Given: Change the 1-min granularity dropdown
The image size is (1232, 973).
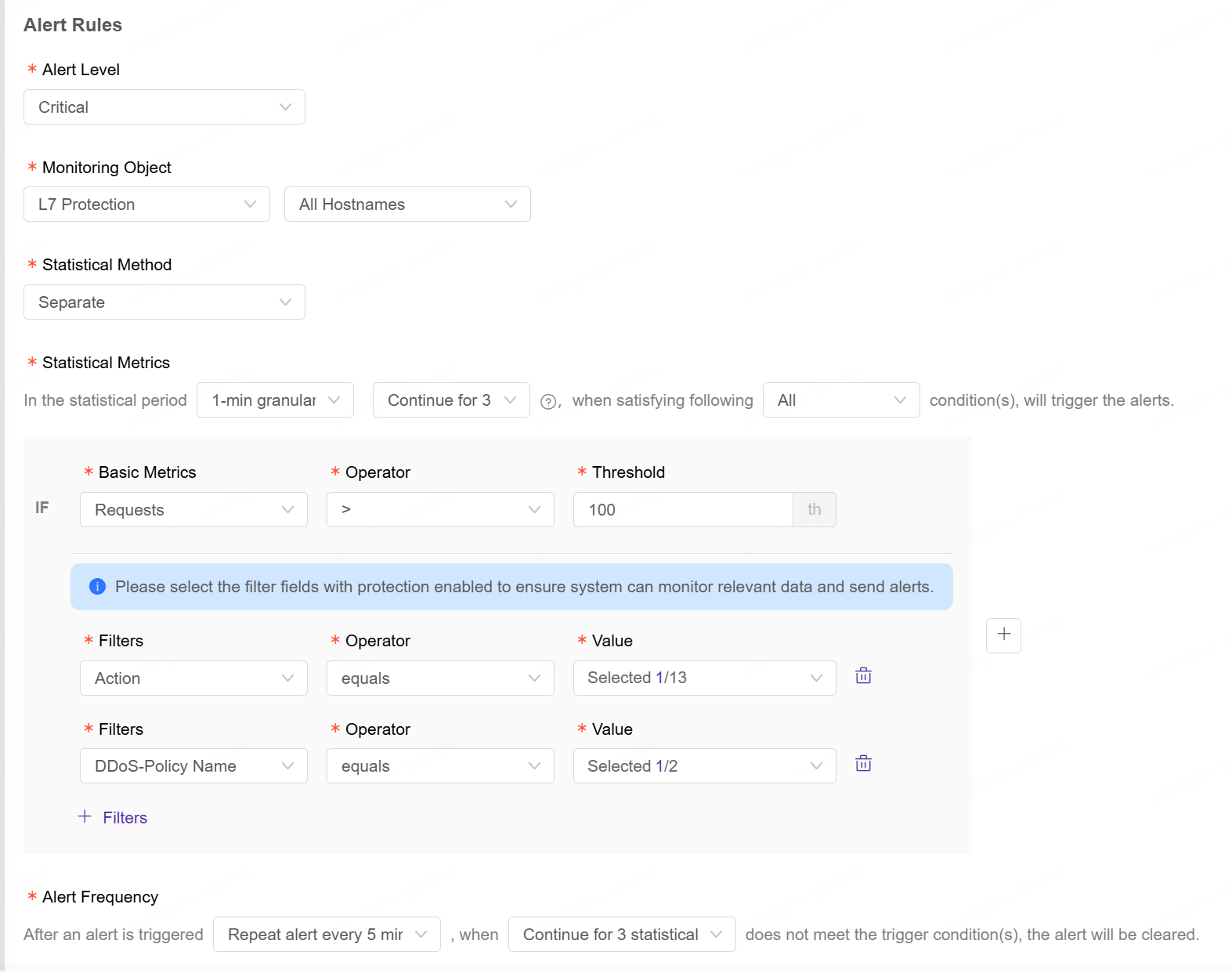Looking at the screenshot, I should tap(275, 400).
